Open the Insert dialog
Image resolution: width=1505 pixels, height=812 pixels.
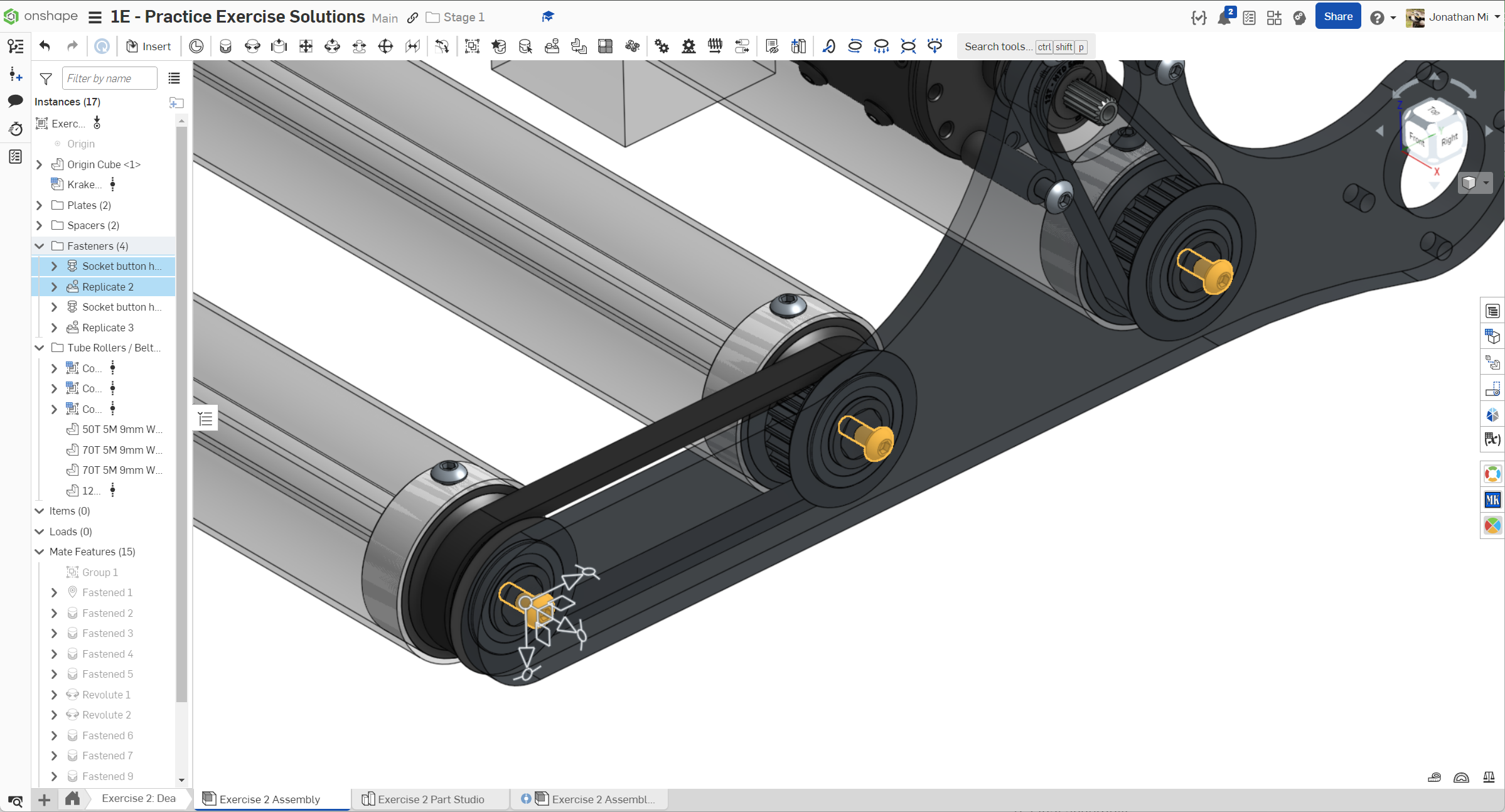[148, 46]
